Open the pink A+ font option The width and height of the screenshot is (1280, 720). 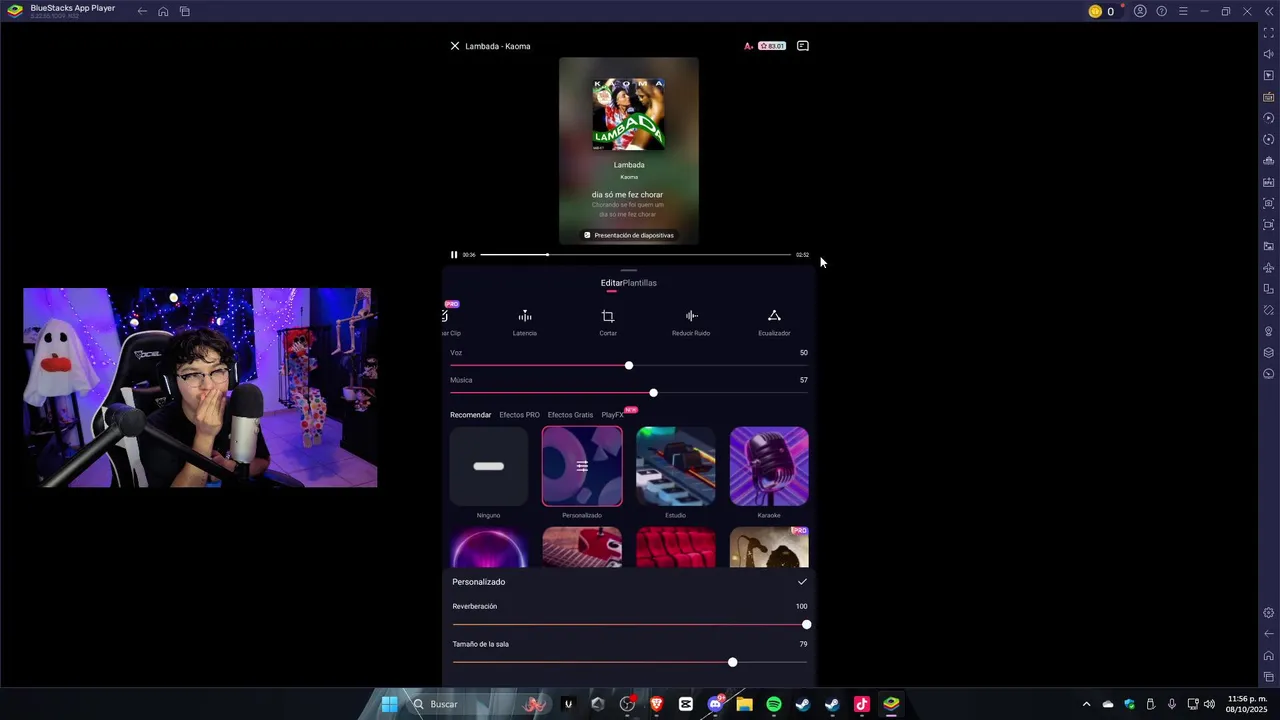[x=748, y=46]
